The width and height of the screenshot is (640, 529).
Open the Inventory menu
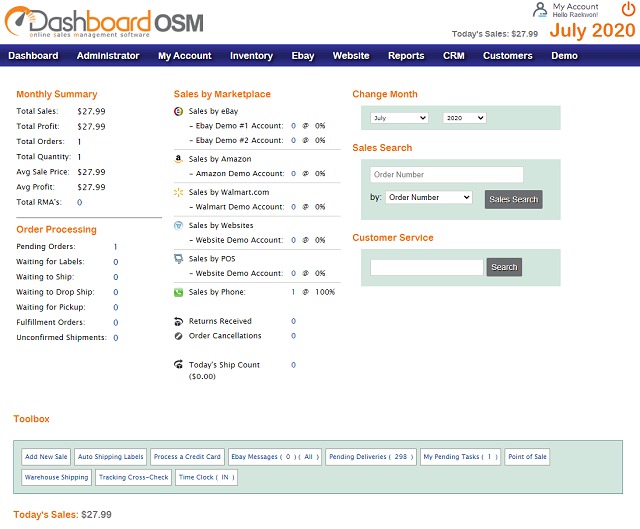[x=251, y=56]
